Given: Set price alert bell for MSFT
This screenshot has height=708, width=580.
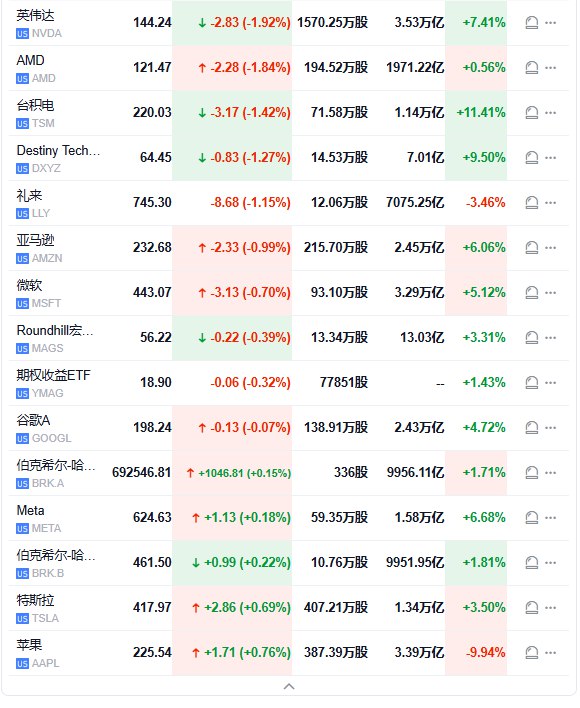Looking at the screenshot, I should point(532,293).
